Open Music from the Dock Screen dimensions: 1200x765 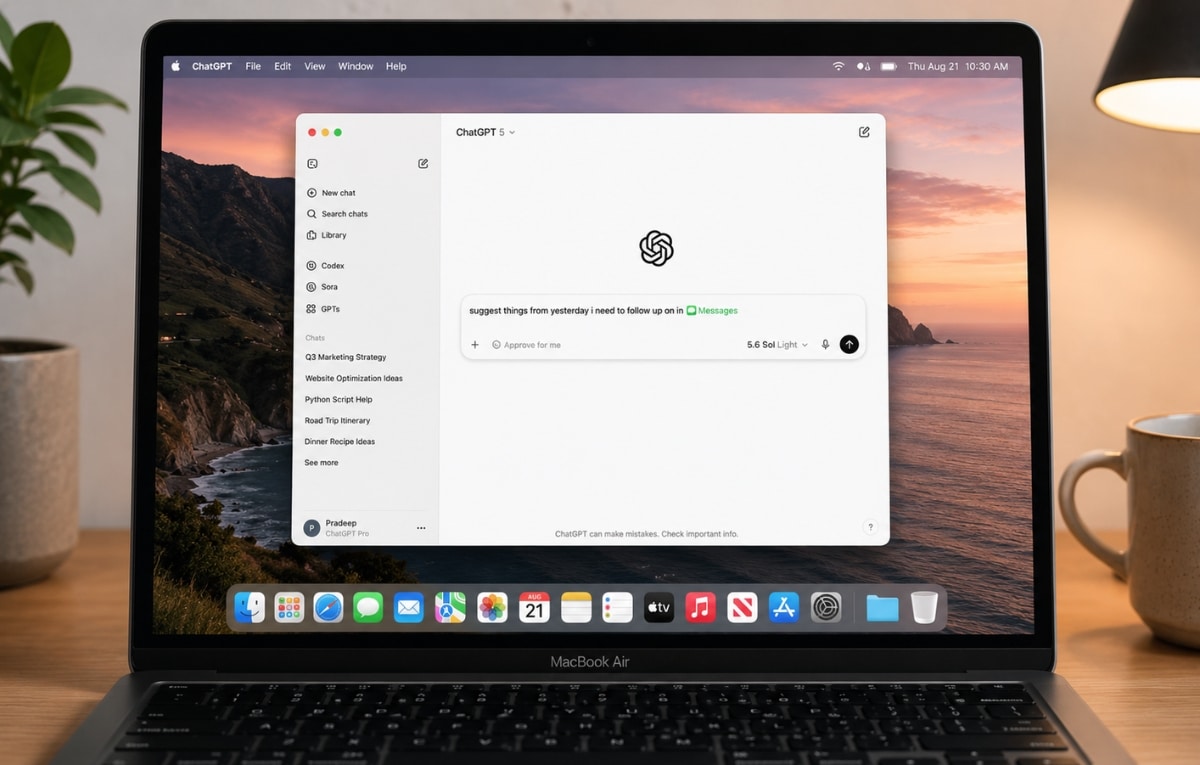(x=700, y=607)
